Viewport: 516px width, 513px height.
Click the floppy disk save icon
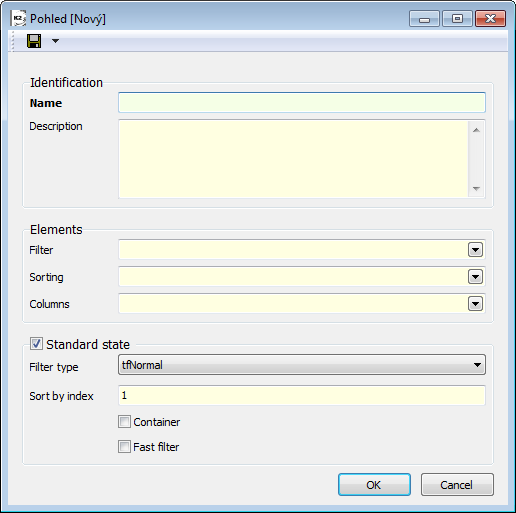[34, 41]
